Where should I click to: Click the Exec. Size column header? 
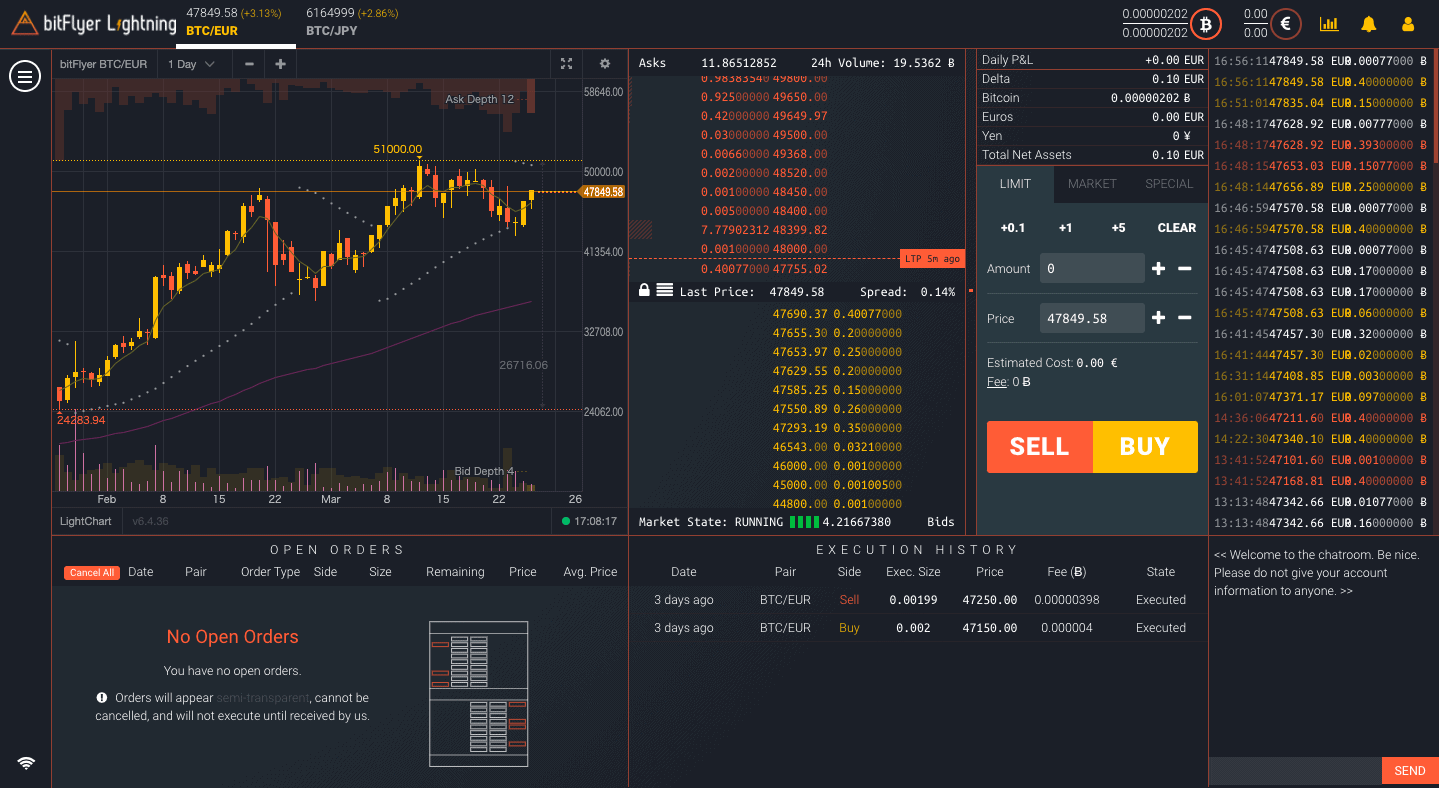click(x=913, y=572)
